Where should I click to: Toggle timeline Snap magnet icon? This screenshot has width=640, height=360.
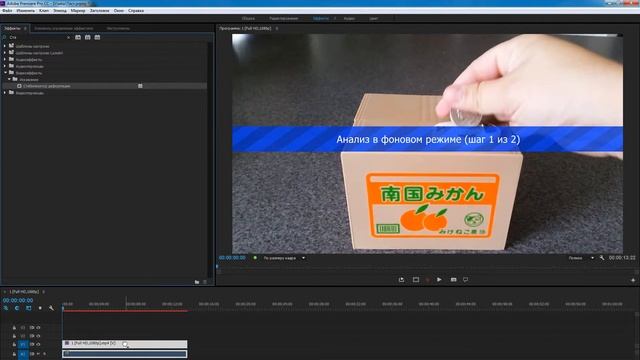point(17,308)
